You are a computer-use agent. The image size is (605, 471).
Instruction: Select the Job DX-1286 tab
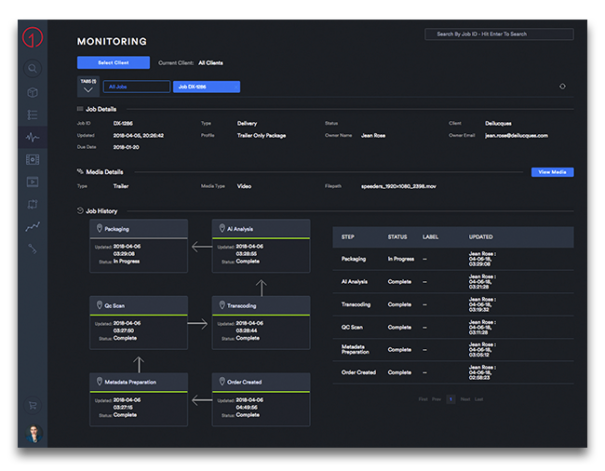[206, 87]
